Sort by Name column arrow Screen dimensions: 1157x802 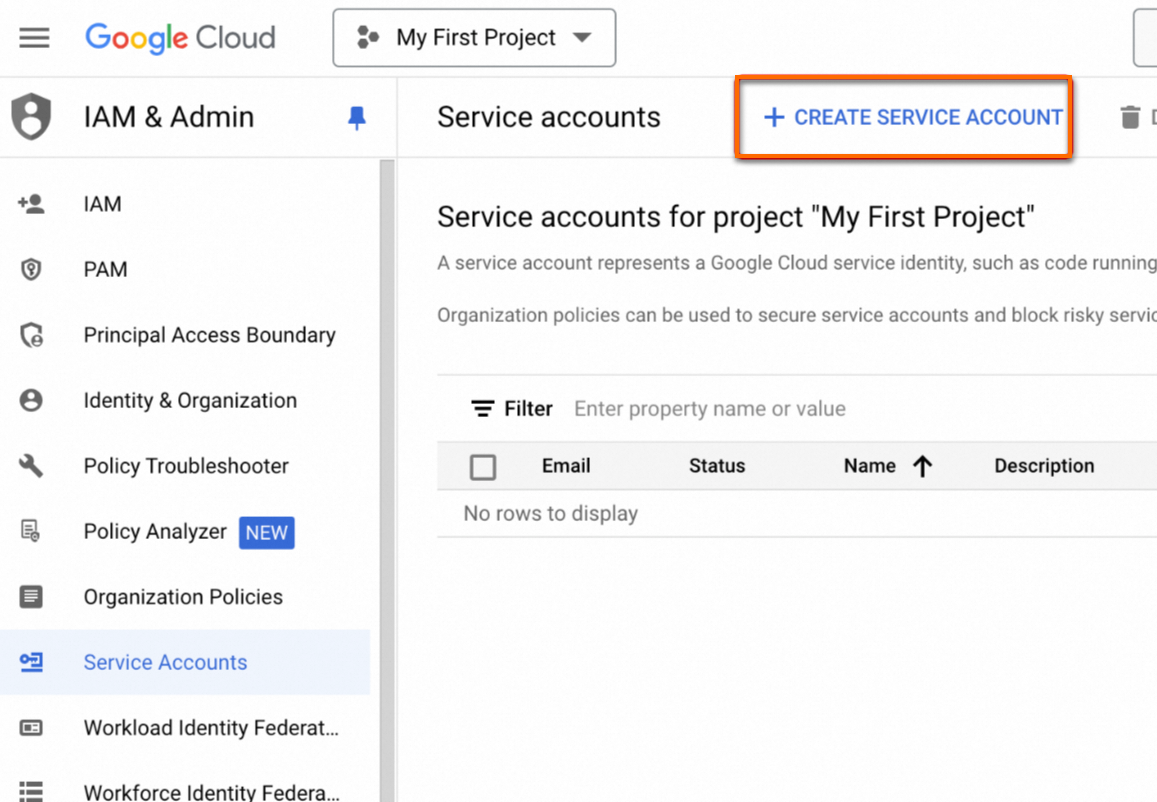tap(922, 466)
